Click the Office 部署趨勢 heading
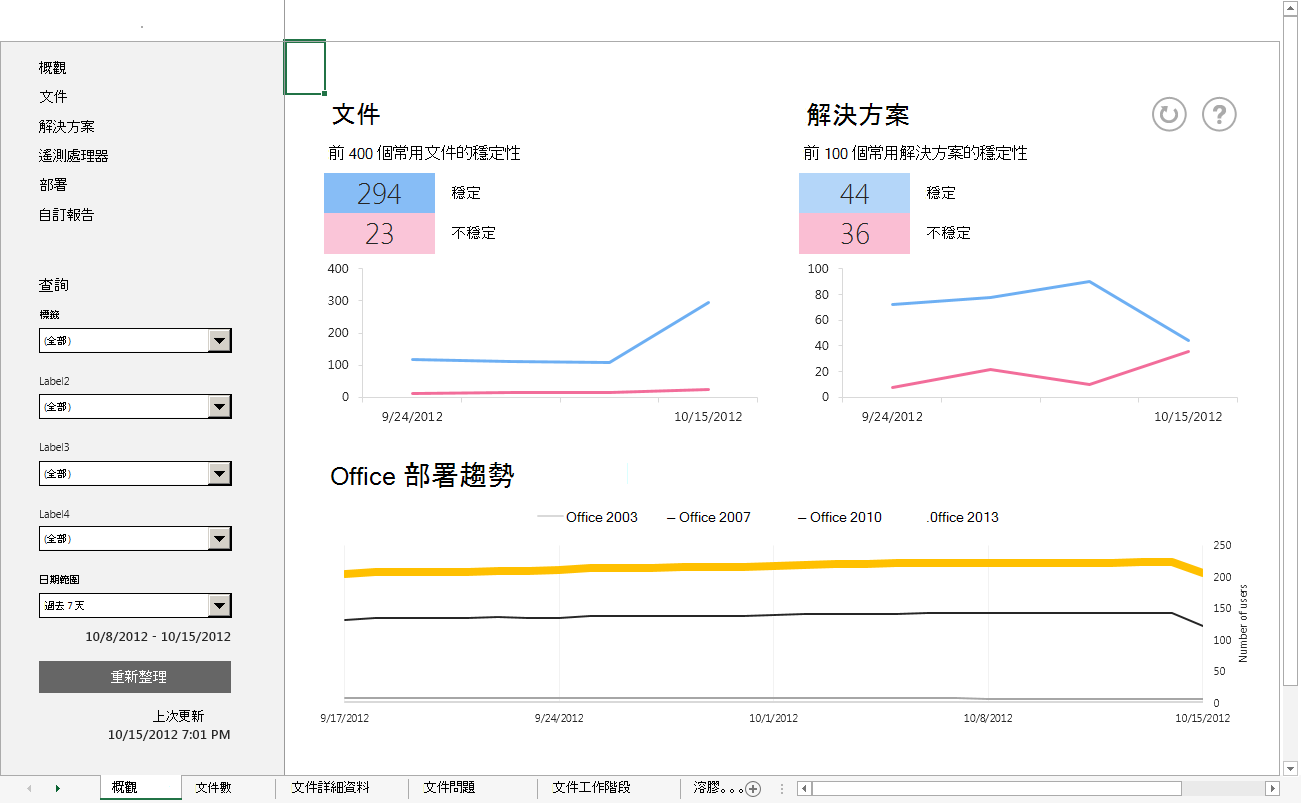The height and width of the screenshot is (803, 1301). click(x=422, y=476)
